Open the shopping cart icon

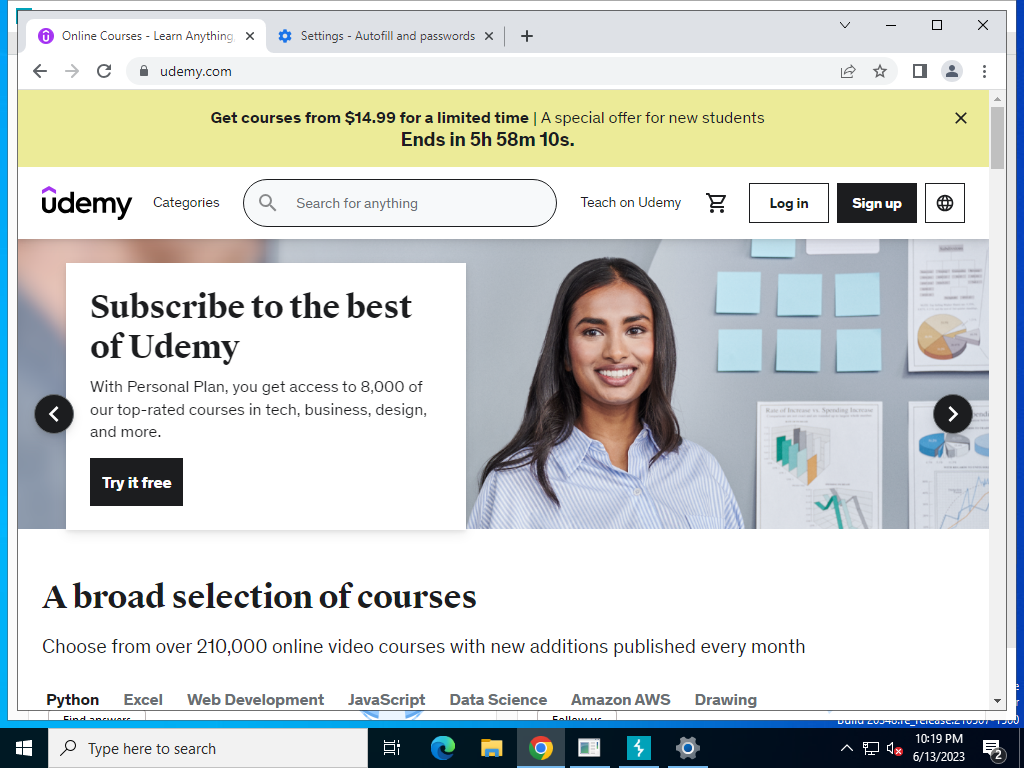716,203
